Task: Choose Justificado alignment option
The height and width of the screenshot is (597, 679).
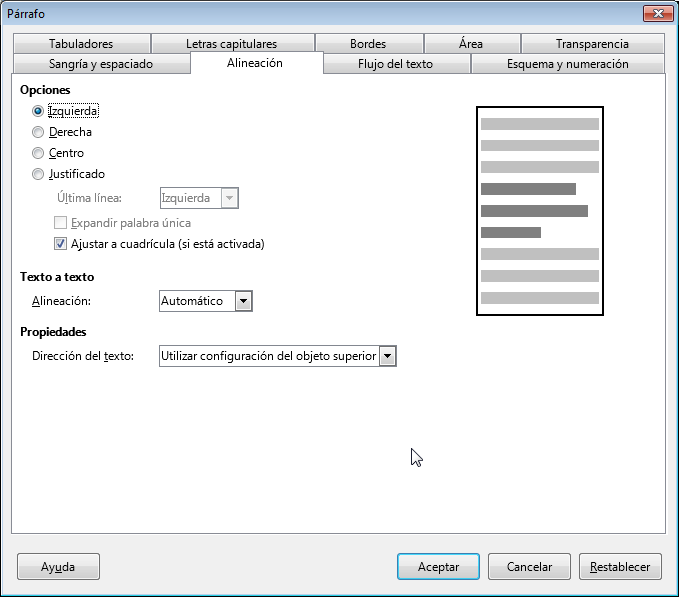Action: pos(38,174)
